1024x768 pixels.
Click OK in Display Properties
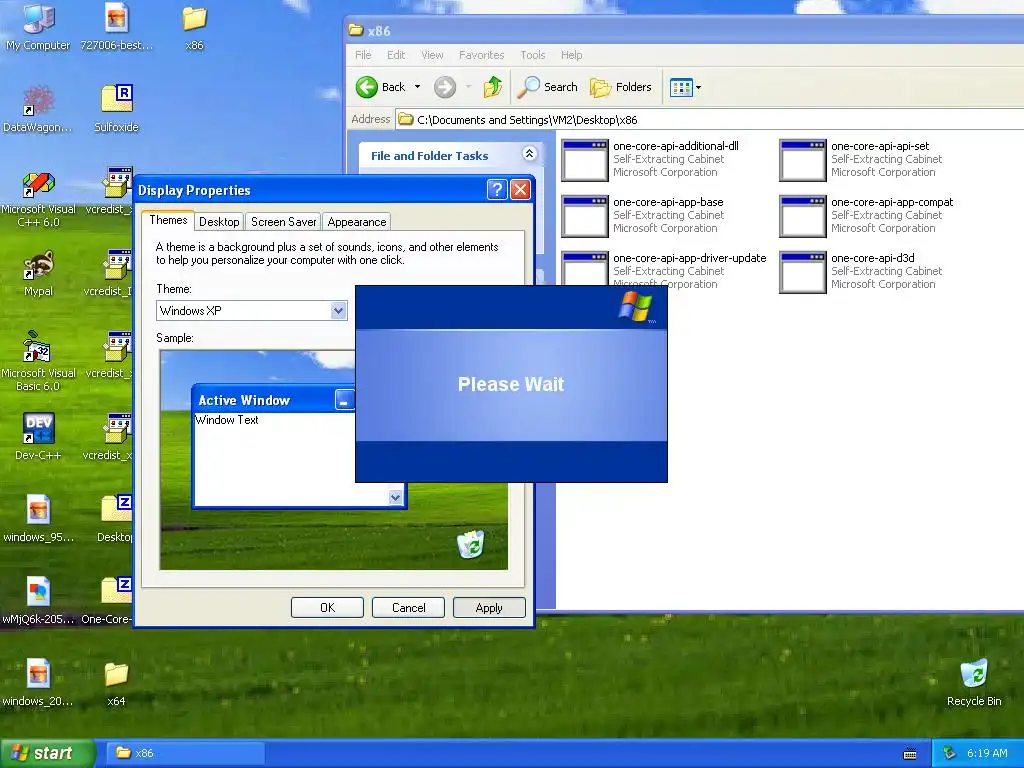[327, 607]
